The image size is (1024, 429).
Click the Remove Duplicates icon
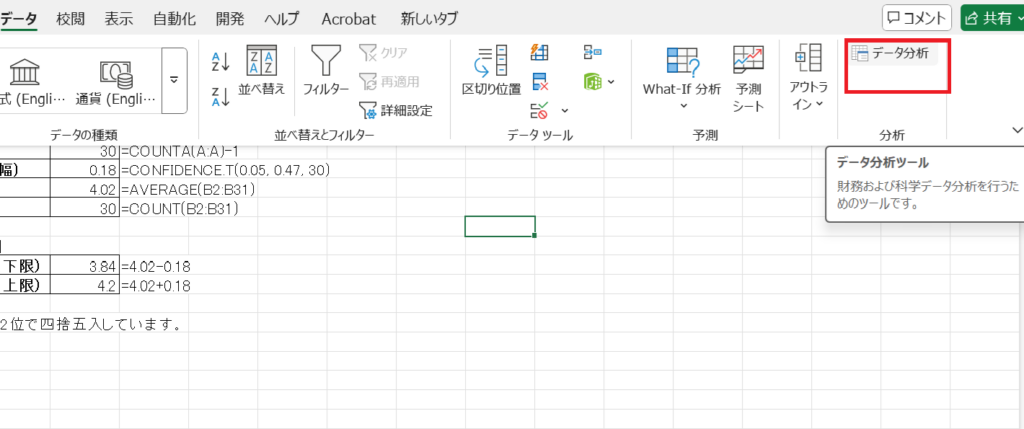coord(540,82)
